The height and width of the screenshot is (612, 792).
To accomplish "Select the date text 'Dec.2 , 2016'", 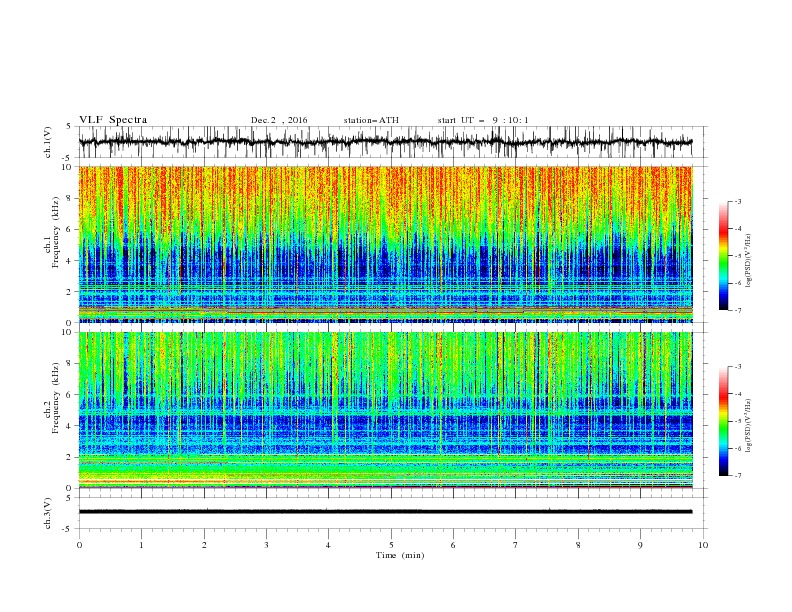I will tap(279, 120).
